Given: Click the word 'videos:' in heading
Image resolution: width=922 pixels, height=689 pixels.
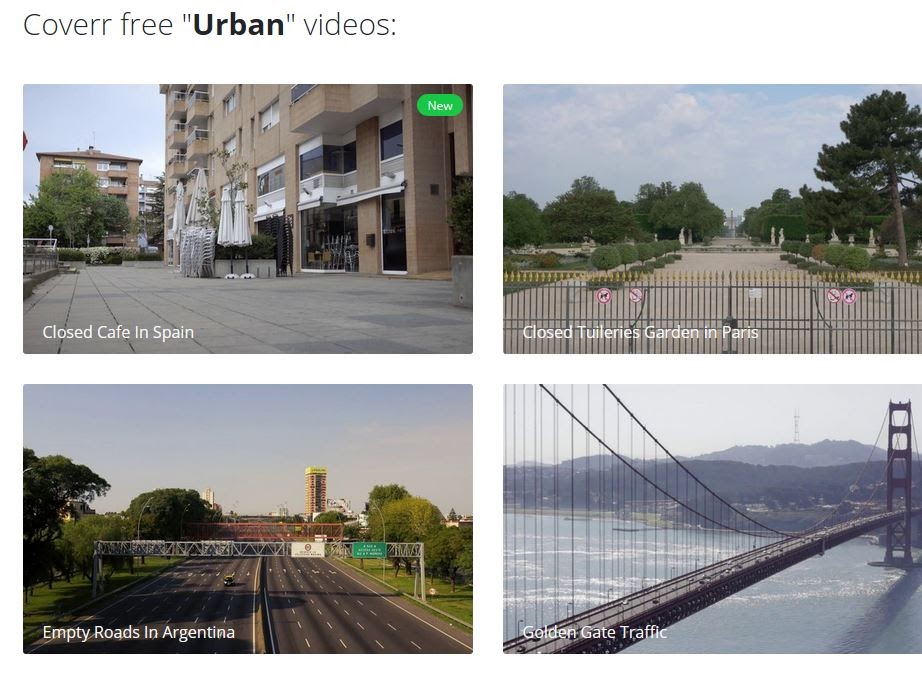Looking at the screenshot, I should [350, 25].
